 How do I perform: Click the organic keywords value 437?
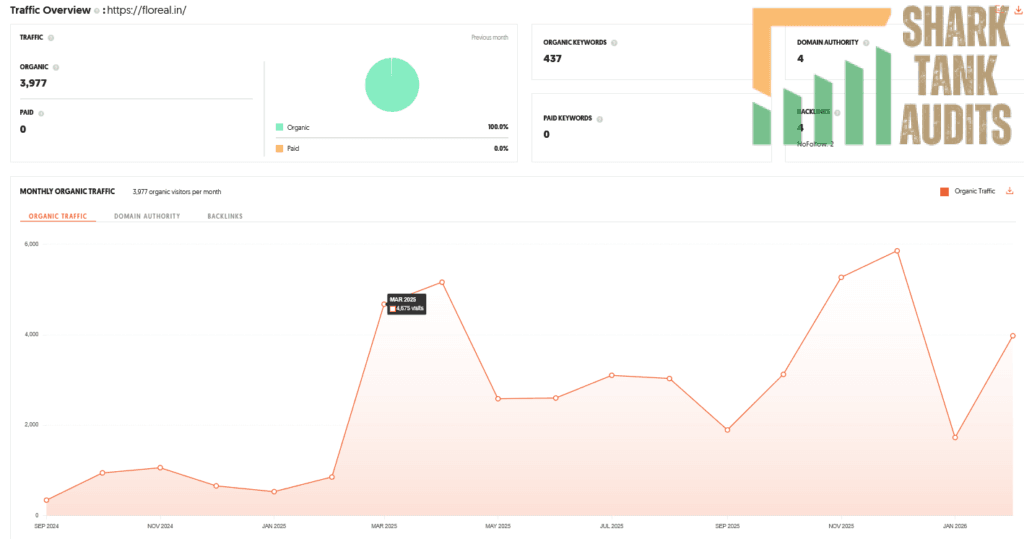pyautogui.click(x=552, y=59)
